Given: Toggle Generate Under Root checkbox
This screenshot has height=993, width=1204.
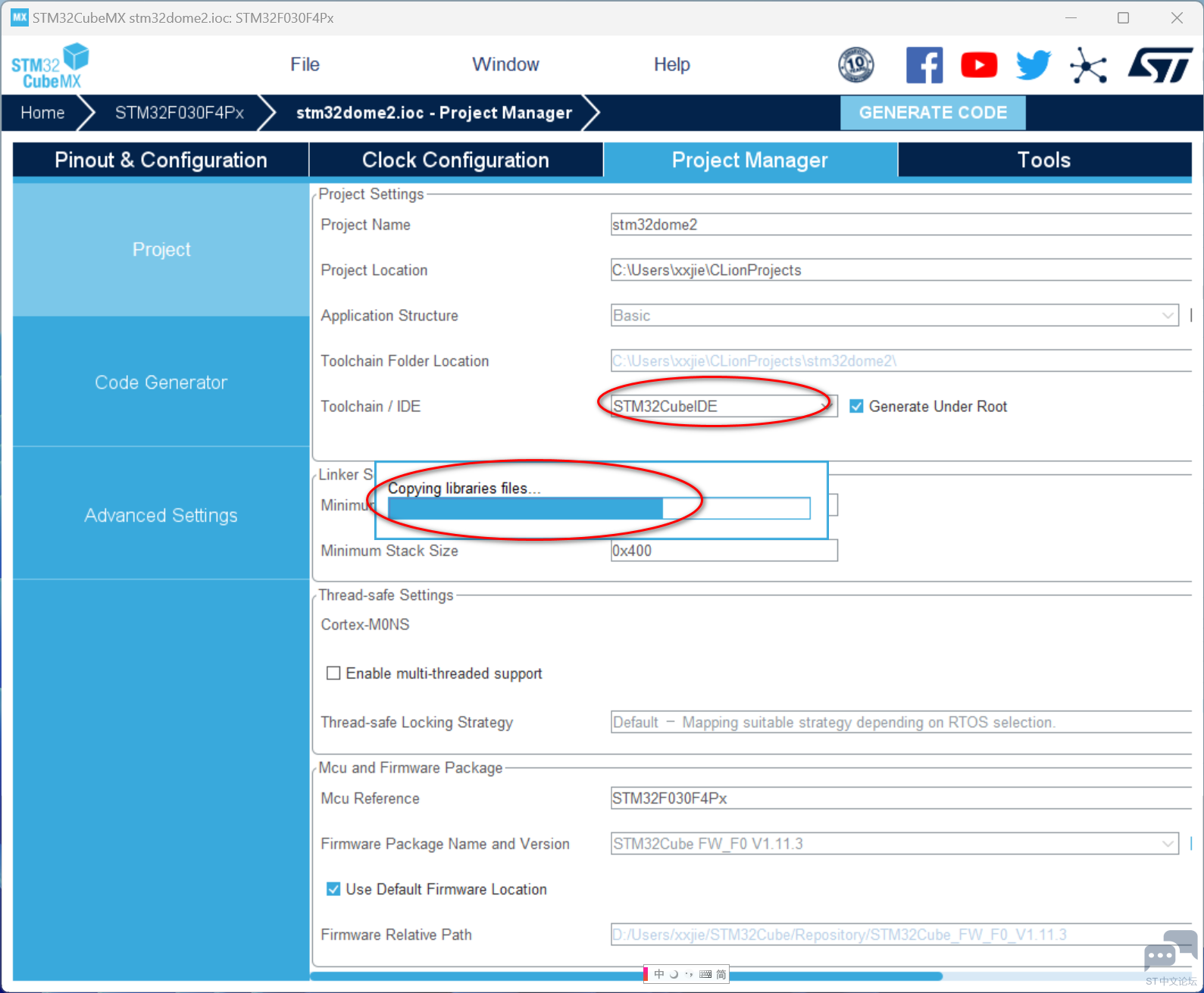Looking at the screenshot, I should pyautogui.click(x=856, y=407).
